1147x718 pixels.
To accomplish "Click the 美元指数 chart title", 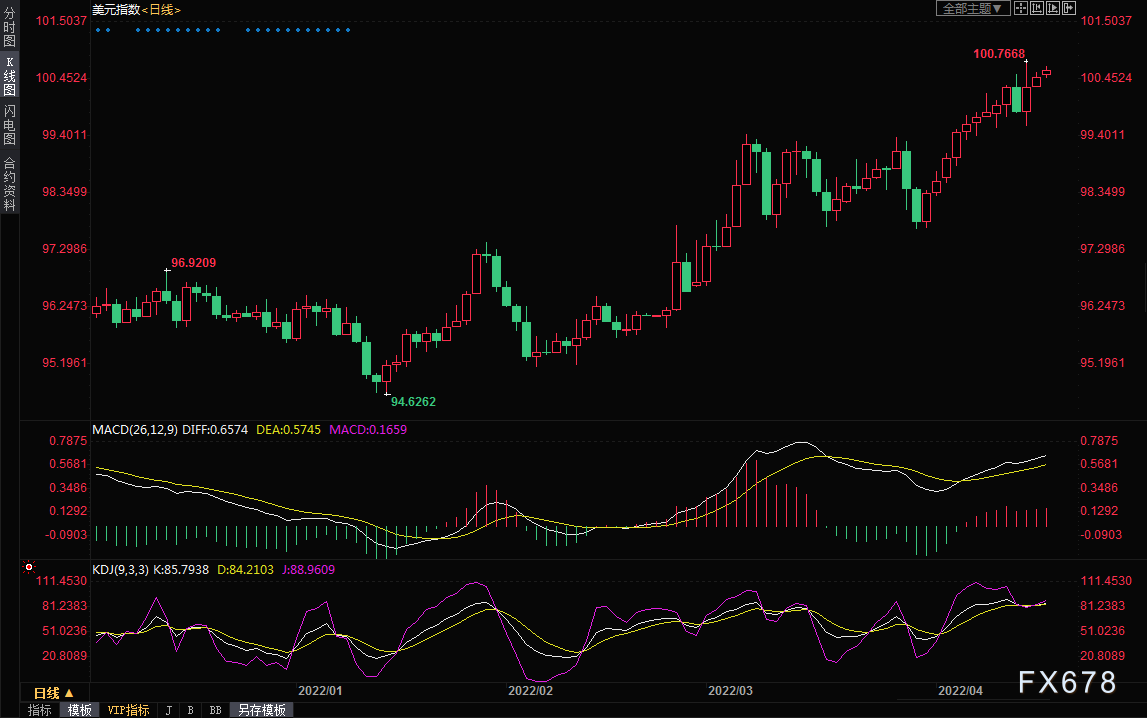I will (x=116, y=10).
